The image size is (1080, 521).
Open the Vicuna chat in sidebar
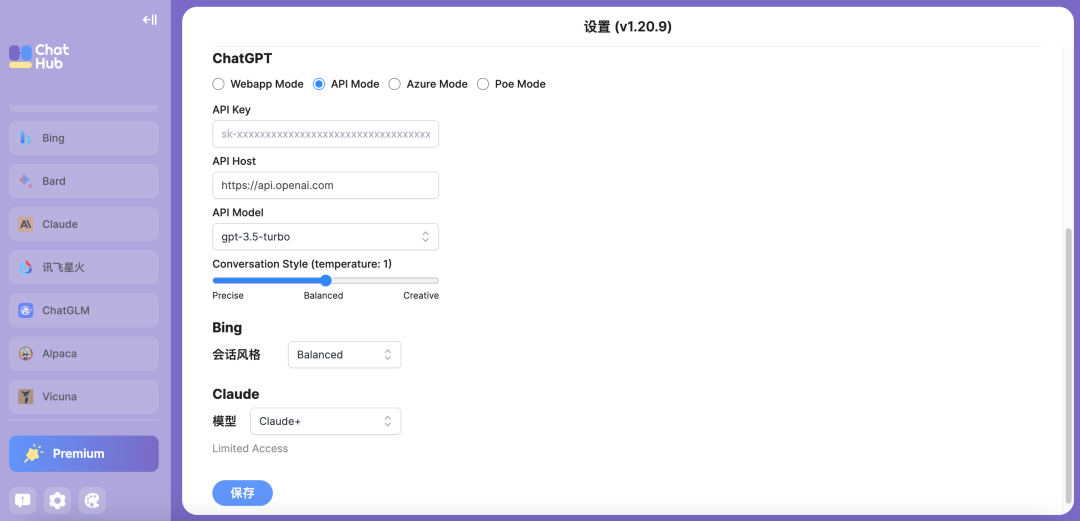coord(84,396)
